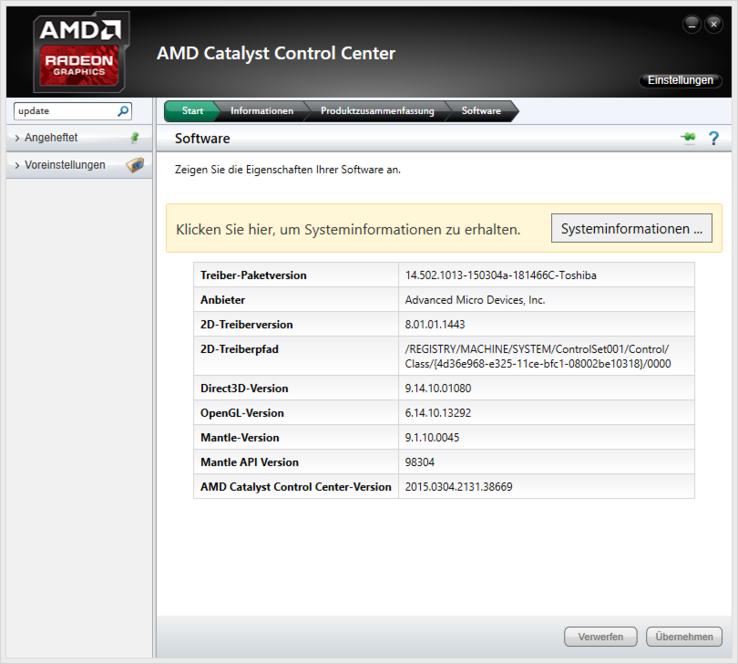Select the value 9.14.10.01080
Screen dimensions: 738x664
point(438,388)
